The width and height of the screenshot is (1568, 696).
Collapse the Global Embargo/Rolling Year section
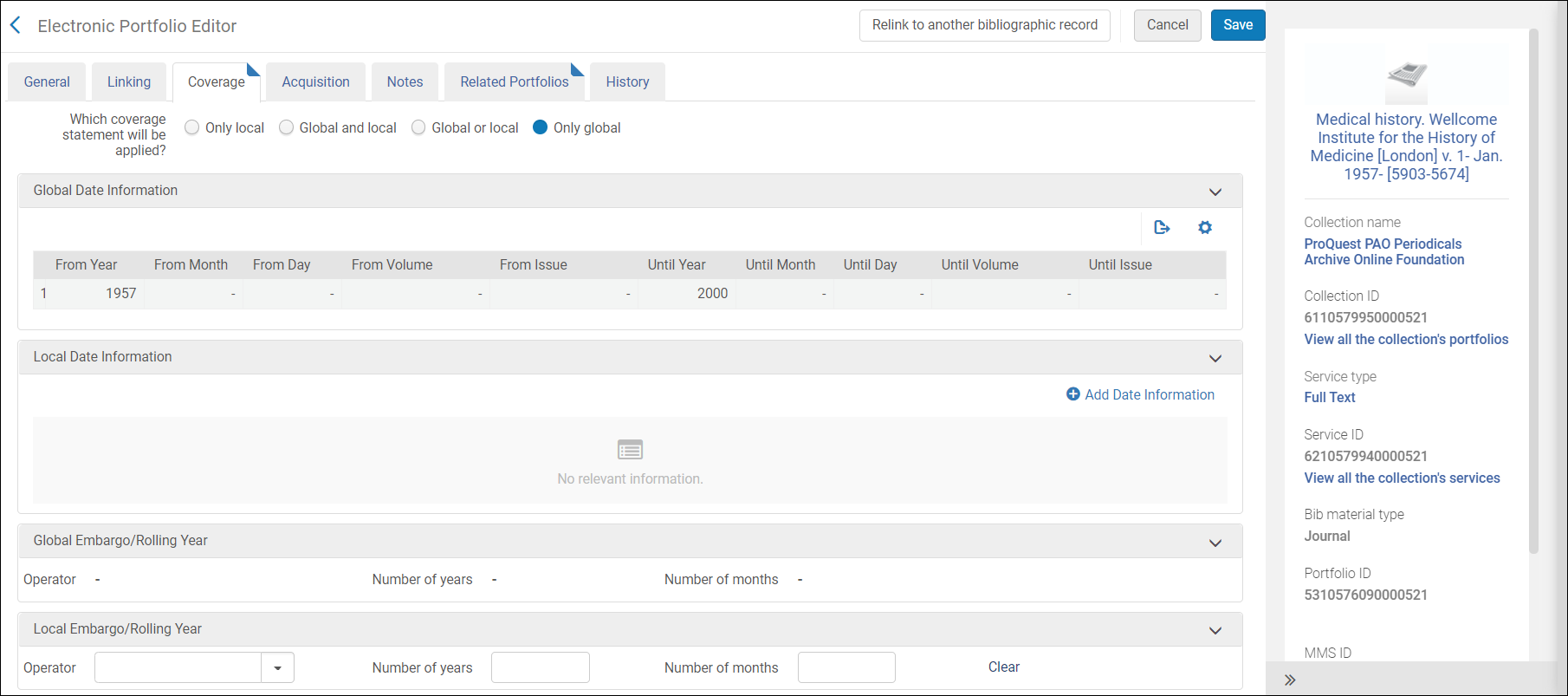pyautogui.click(x=1215, y=543)
